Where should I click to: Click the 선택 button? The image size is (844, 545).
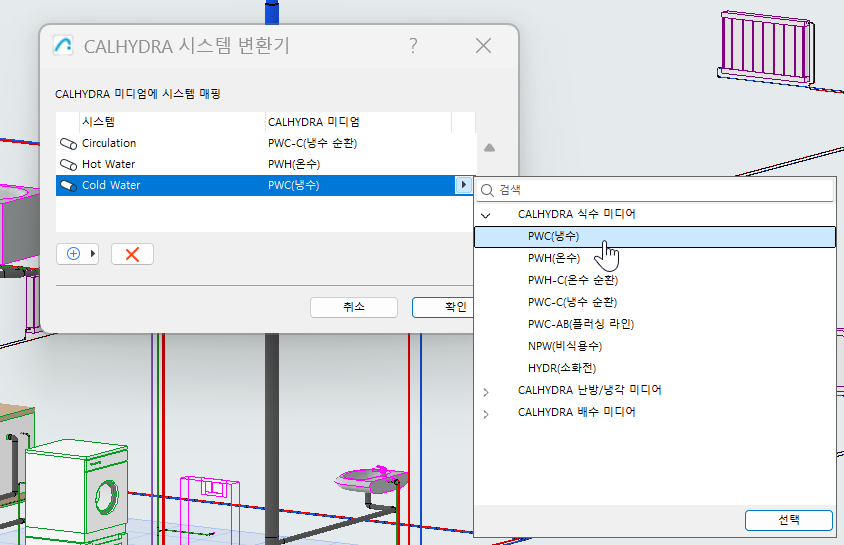(789, 520)
